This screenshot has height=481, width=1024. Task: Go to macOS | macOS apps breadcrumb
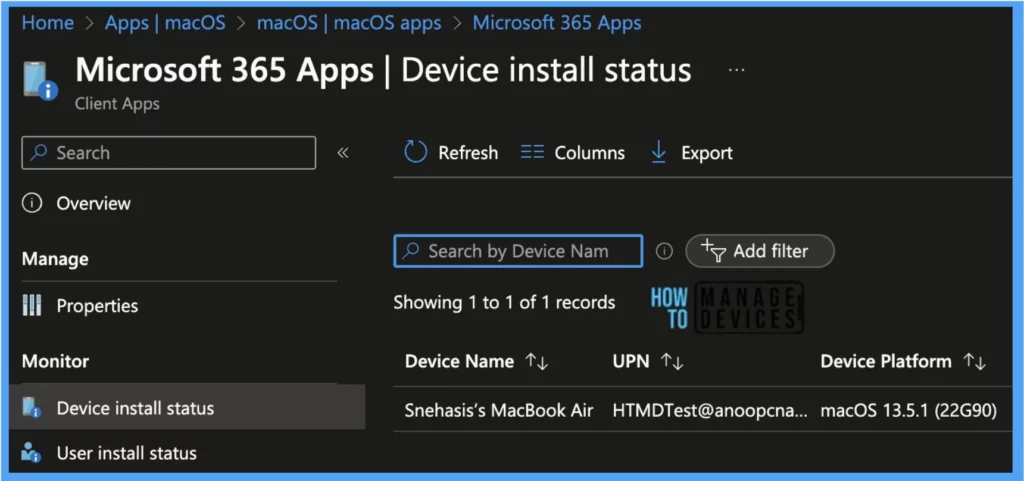pyautogui.click(x=349, y=23)
